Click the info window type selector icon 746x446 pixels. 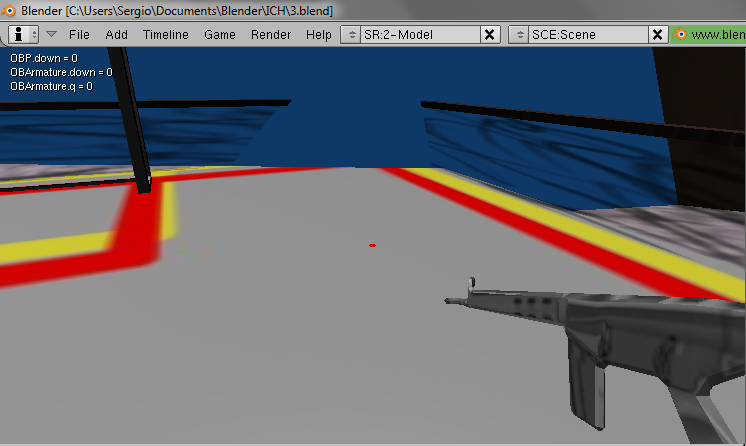coord(23,34)
